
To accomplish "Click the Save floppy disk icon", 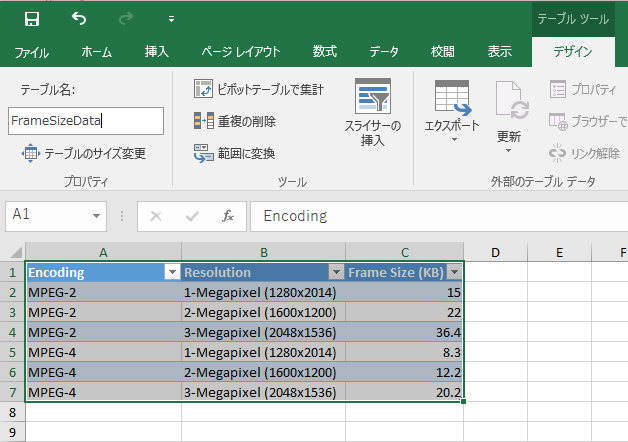I will [32, 19].
